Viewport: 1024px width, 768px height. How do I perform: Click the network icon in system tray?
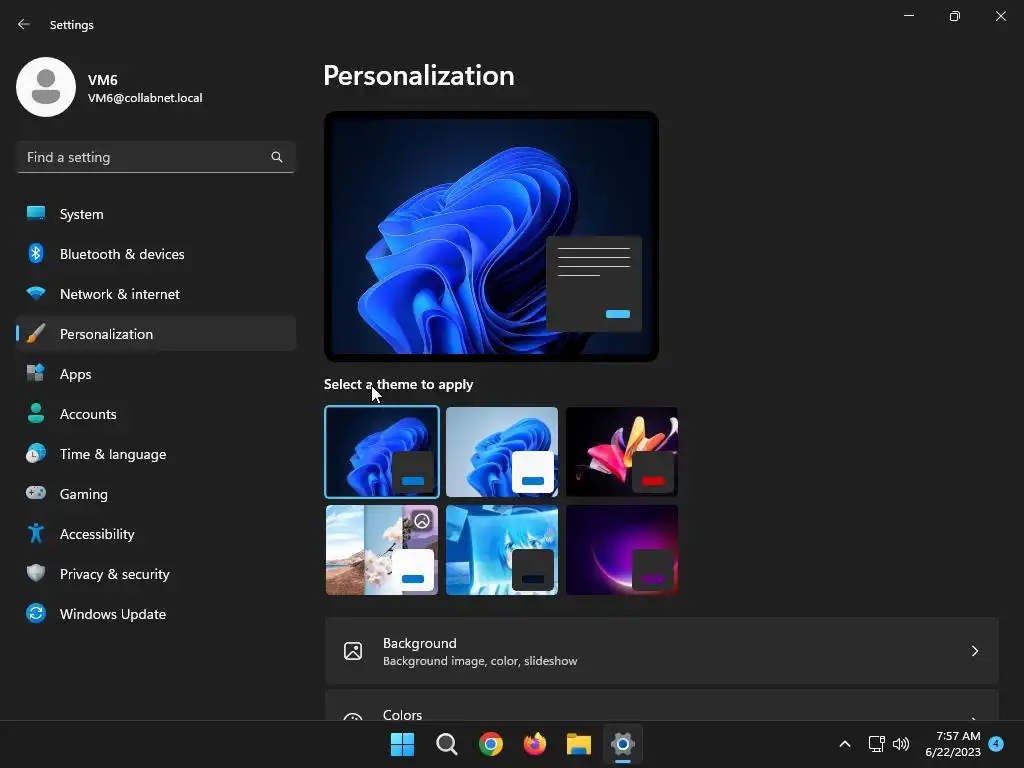click(876, 744)
